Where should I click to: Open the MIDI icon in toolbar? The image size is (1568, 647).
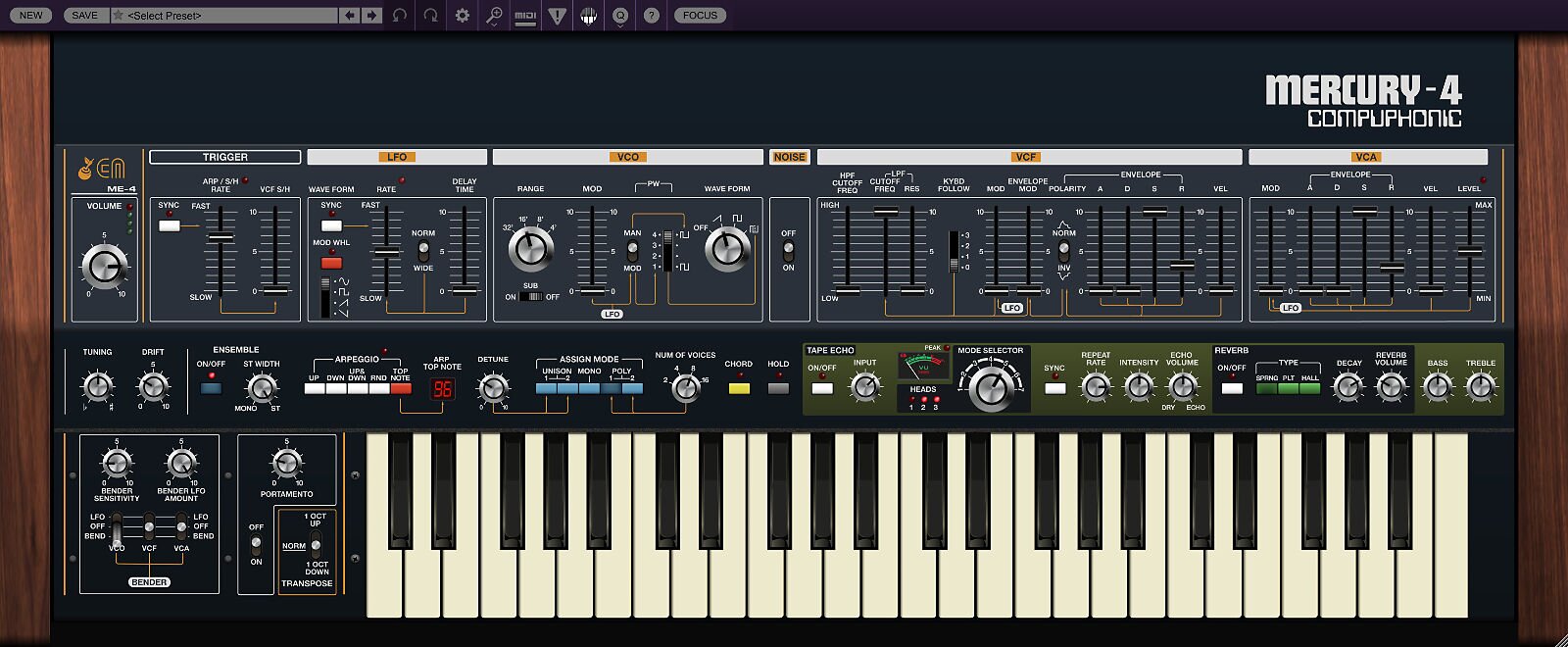pos(525,16)
